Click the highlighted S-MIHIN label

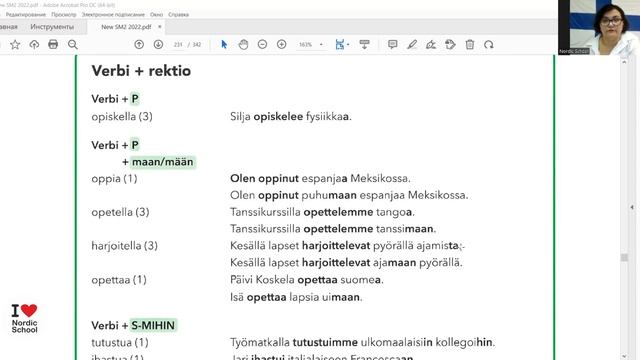click(x=153, y=325)
